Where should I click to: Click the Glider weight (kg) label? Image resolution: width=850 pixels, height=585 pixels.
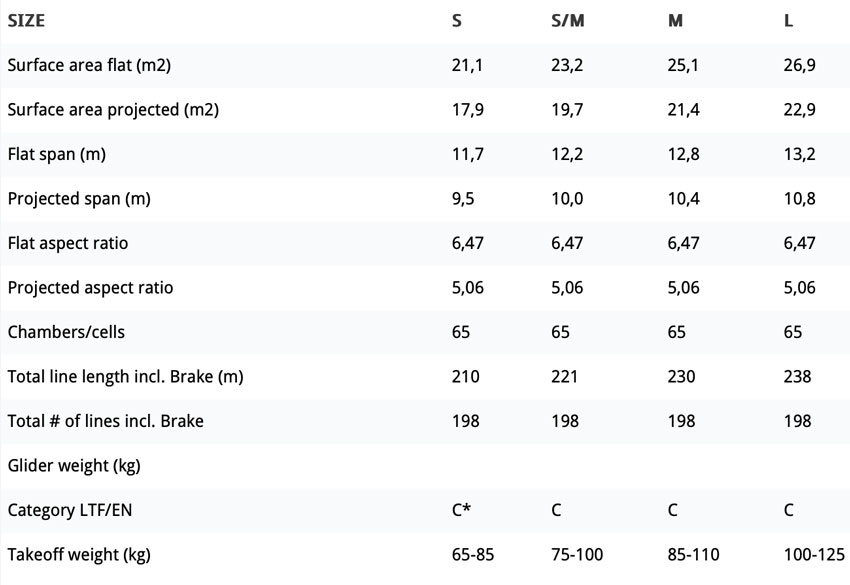(74, 465)
